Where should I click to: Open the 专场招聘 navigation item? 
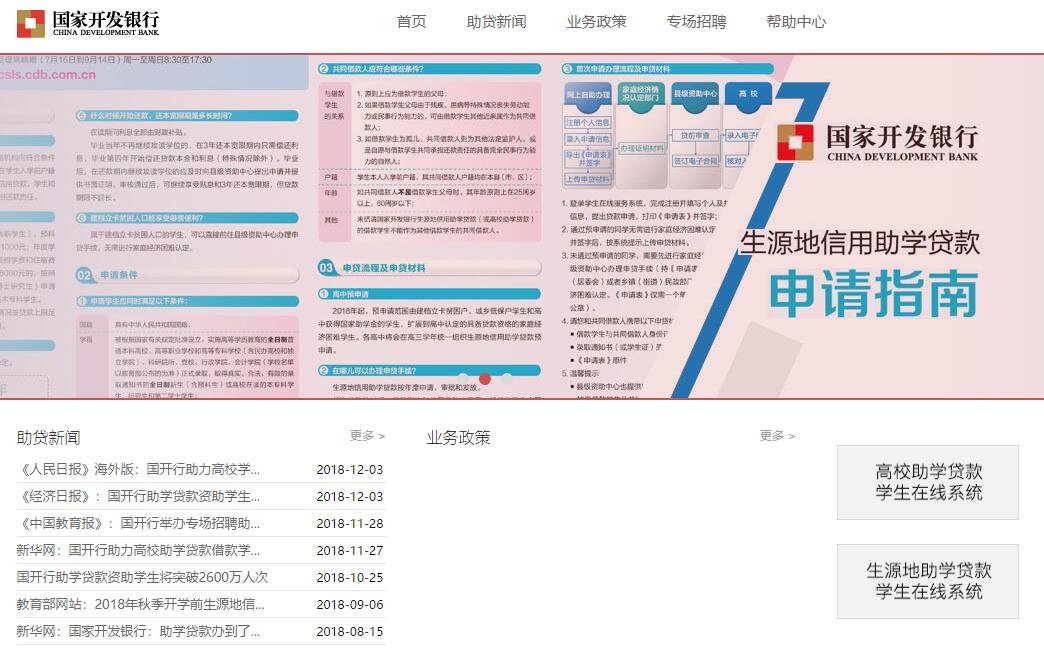696,22
